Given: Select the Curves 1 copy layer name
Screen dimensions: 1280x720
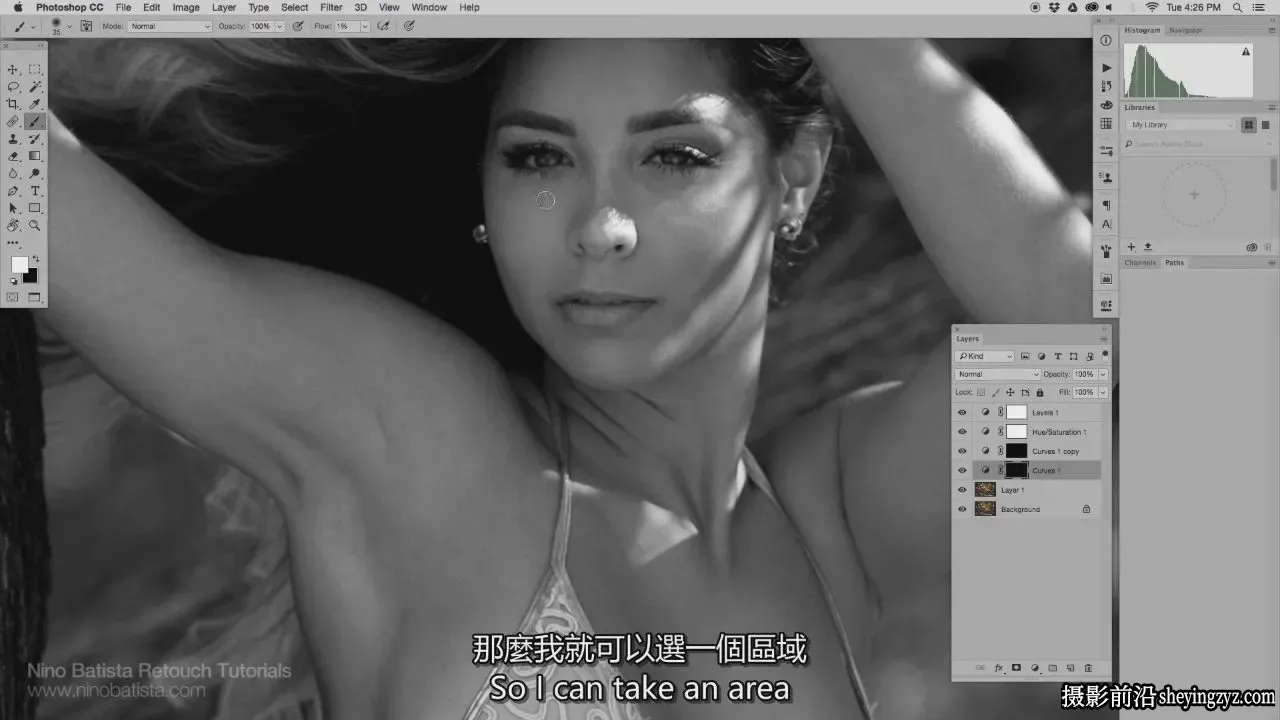Looking at the screenshot, I should 1056,451.
